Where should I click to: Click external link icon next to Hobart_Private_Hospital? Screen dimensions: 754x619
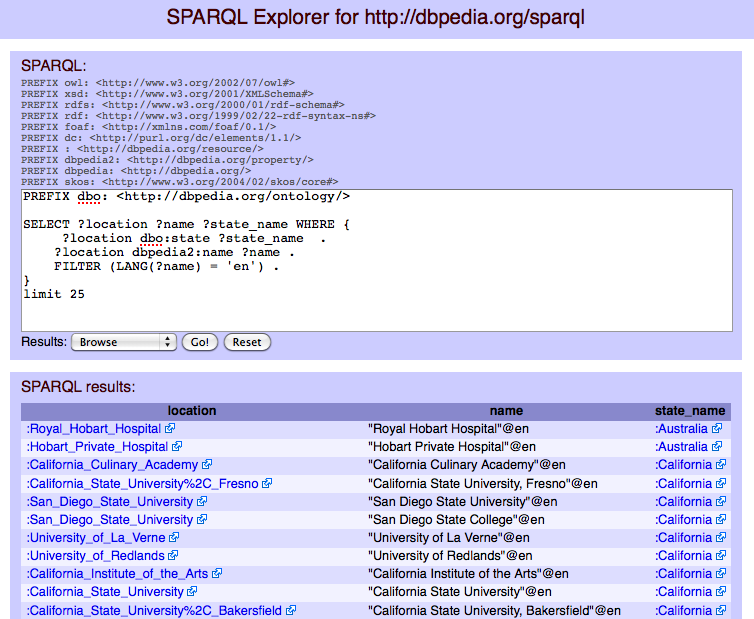point(177,447)
